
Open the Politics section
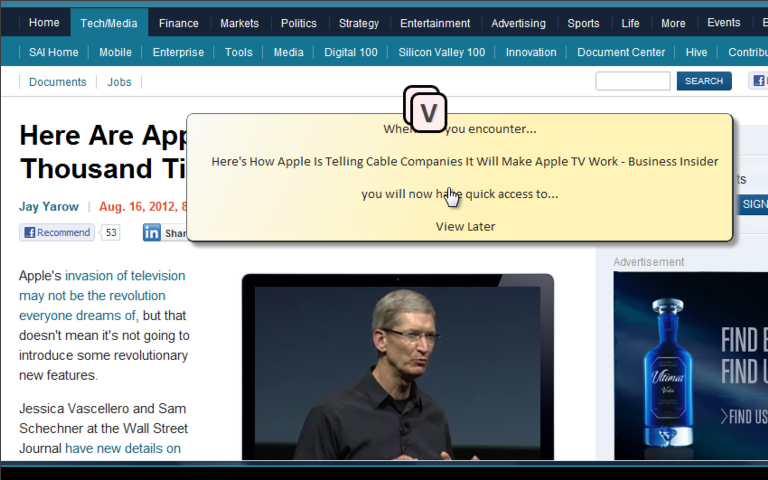(x=299, y=23)
